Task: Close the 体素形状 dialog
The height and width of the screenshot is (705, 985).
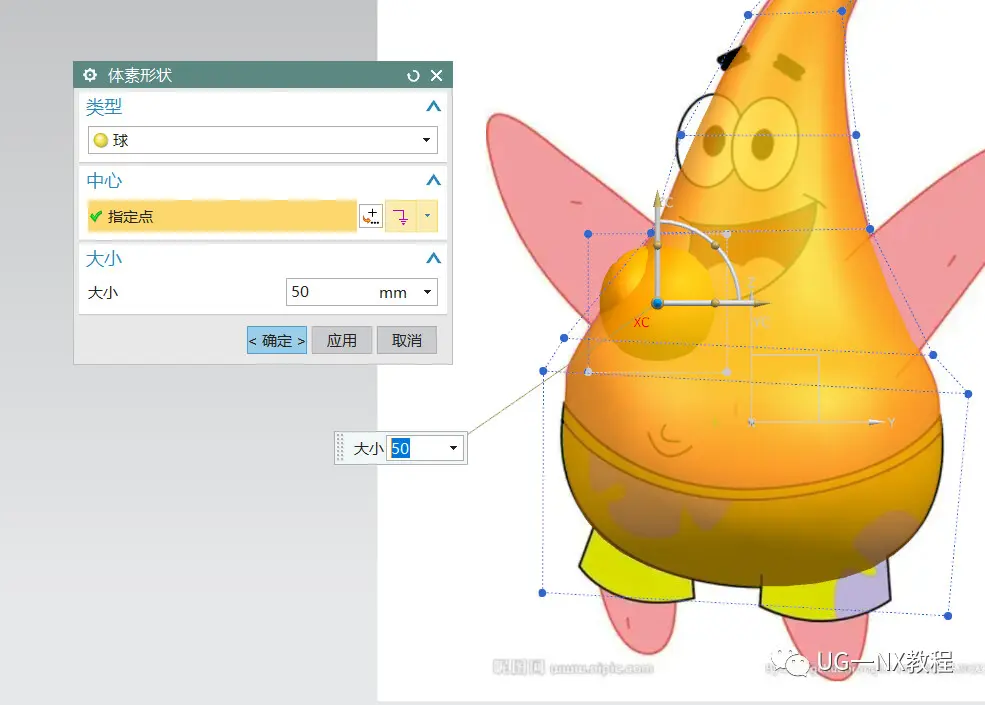Action: point(437,76)
